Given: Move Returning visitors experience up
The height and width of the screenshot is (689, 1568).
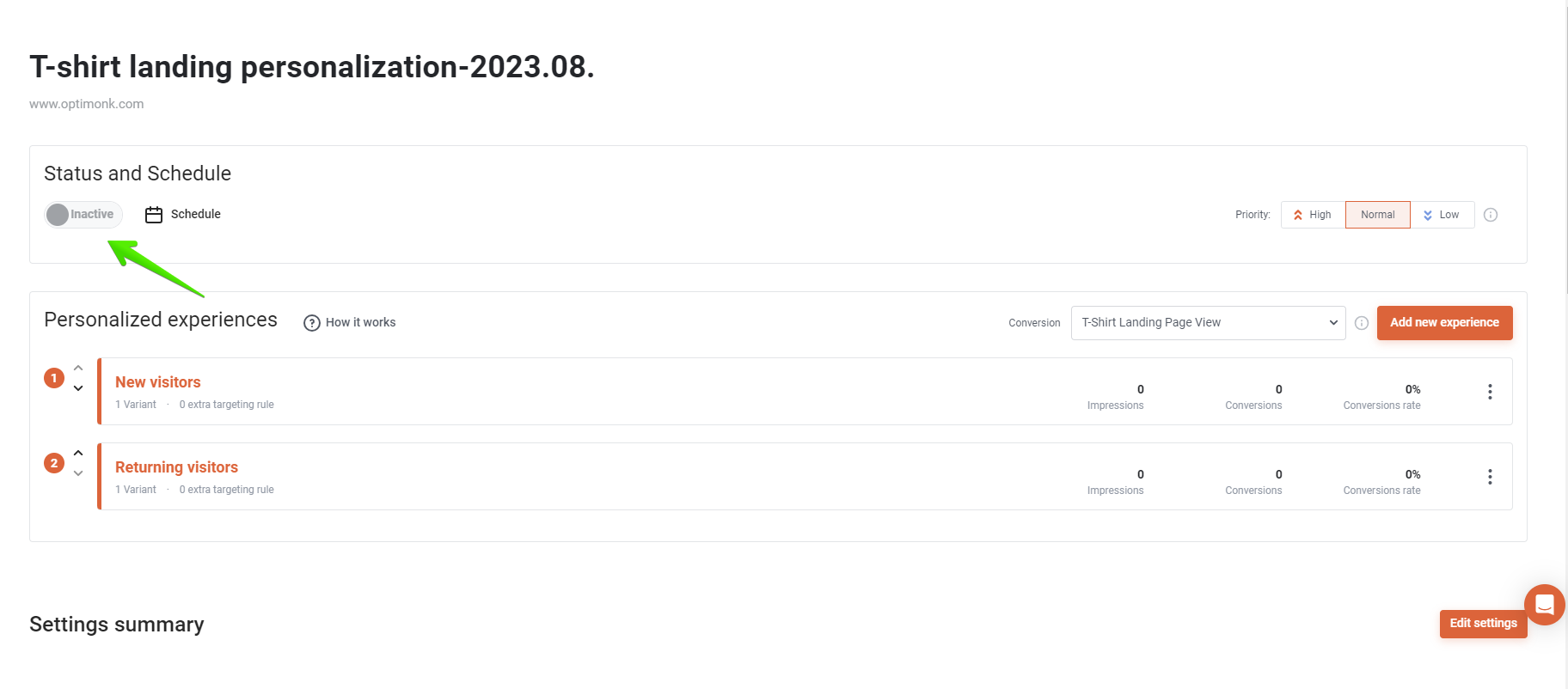Looking at the screenshot, I should [x=78, y=453].
